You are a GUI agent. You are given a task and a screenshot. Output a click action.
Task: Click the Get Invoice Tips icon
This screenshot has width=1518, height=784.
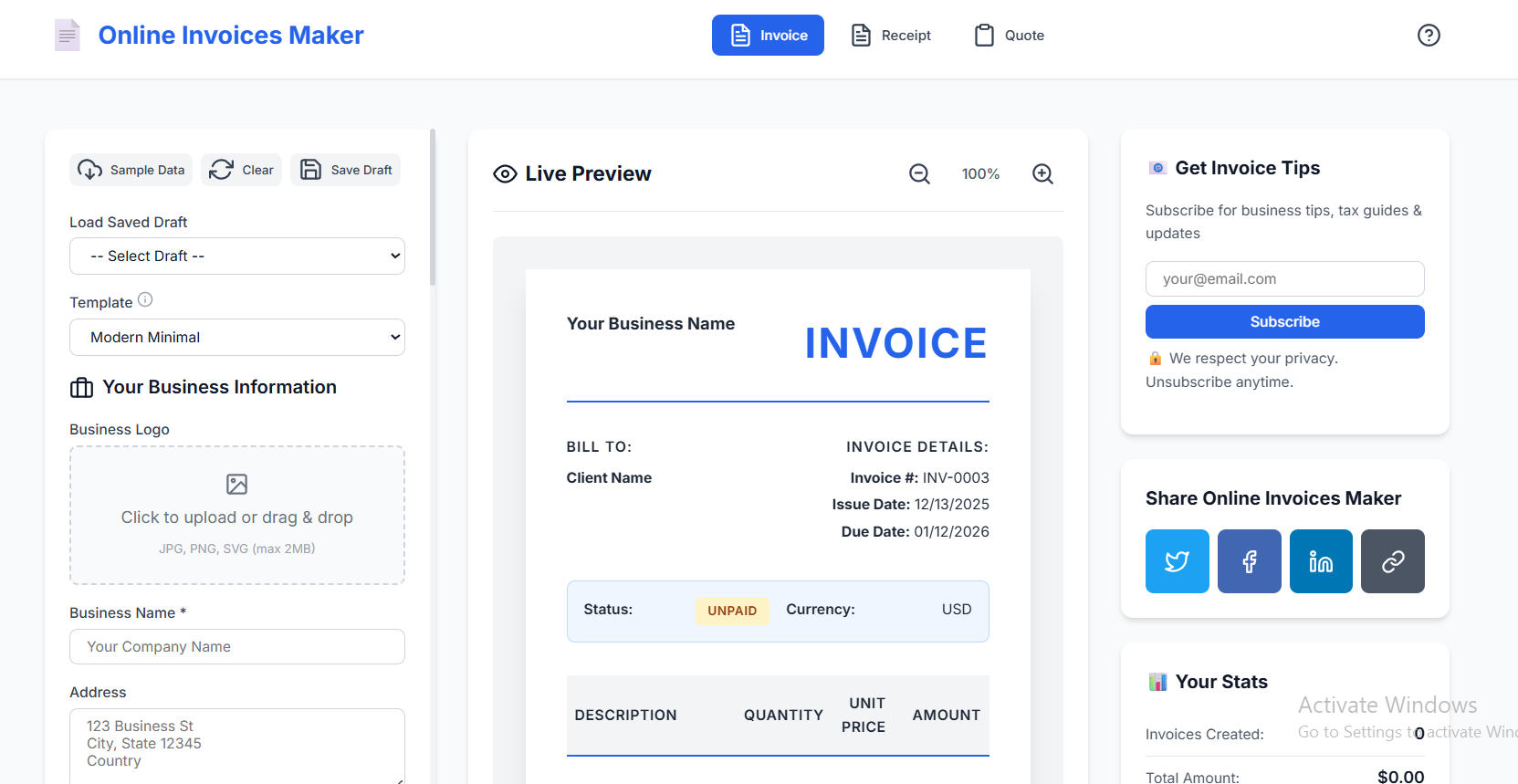coord(1157,168)
